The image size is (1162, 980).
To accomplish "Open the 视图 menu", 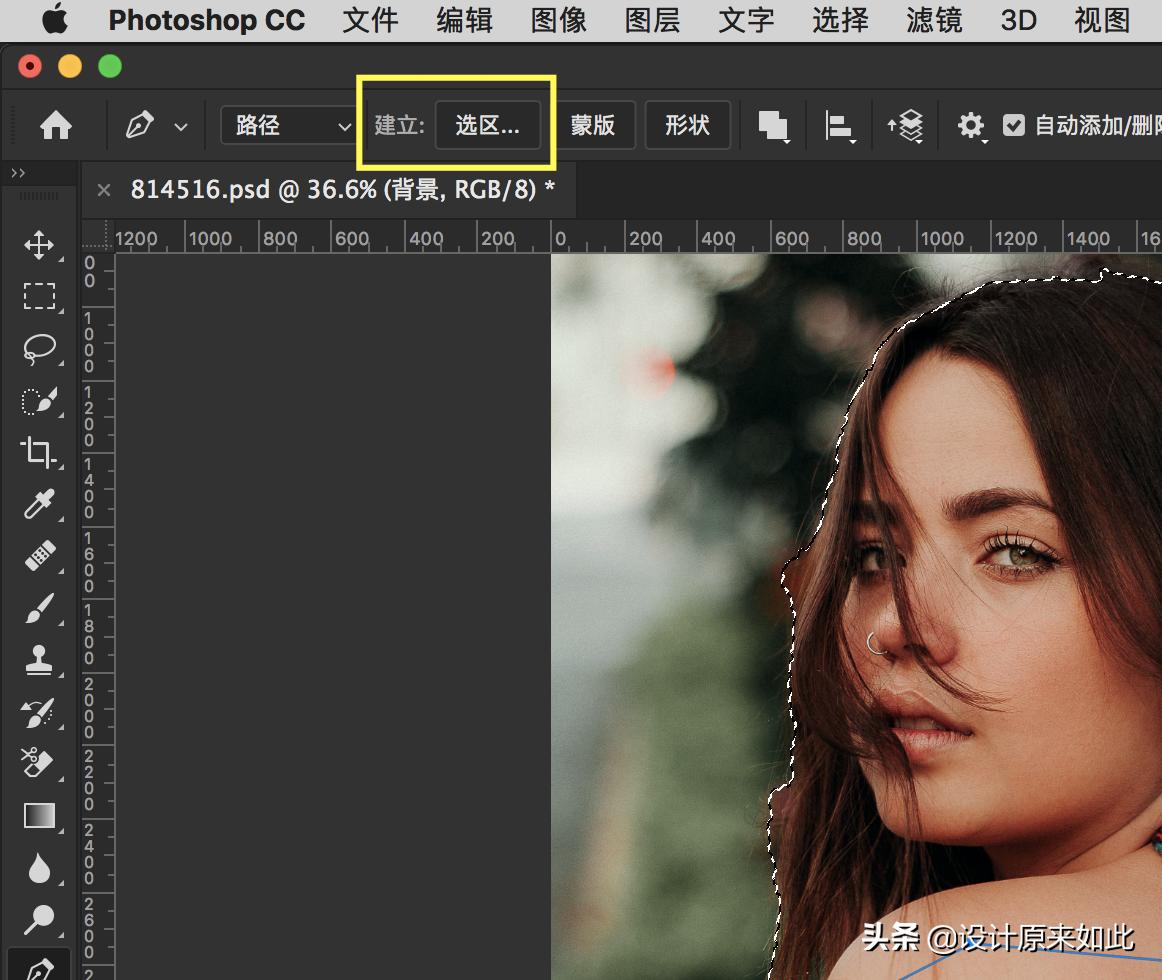I will tap(1103, 20).
